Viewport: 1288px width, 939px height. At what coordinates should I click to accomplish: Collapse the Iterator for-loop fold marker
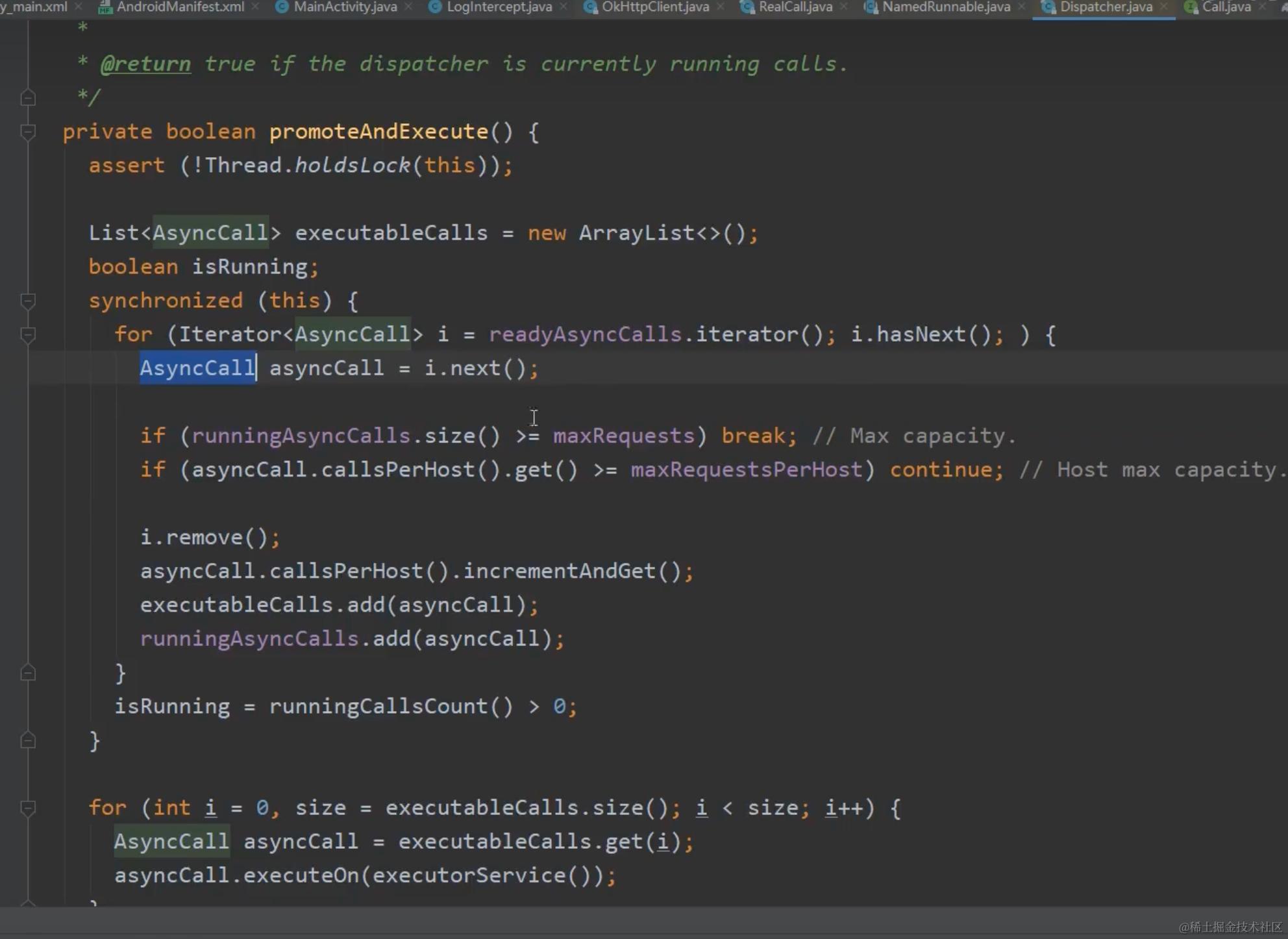tap(28, 334)
